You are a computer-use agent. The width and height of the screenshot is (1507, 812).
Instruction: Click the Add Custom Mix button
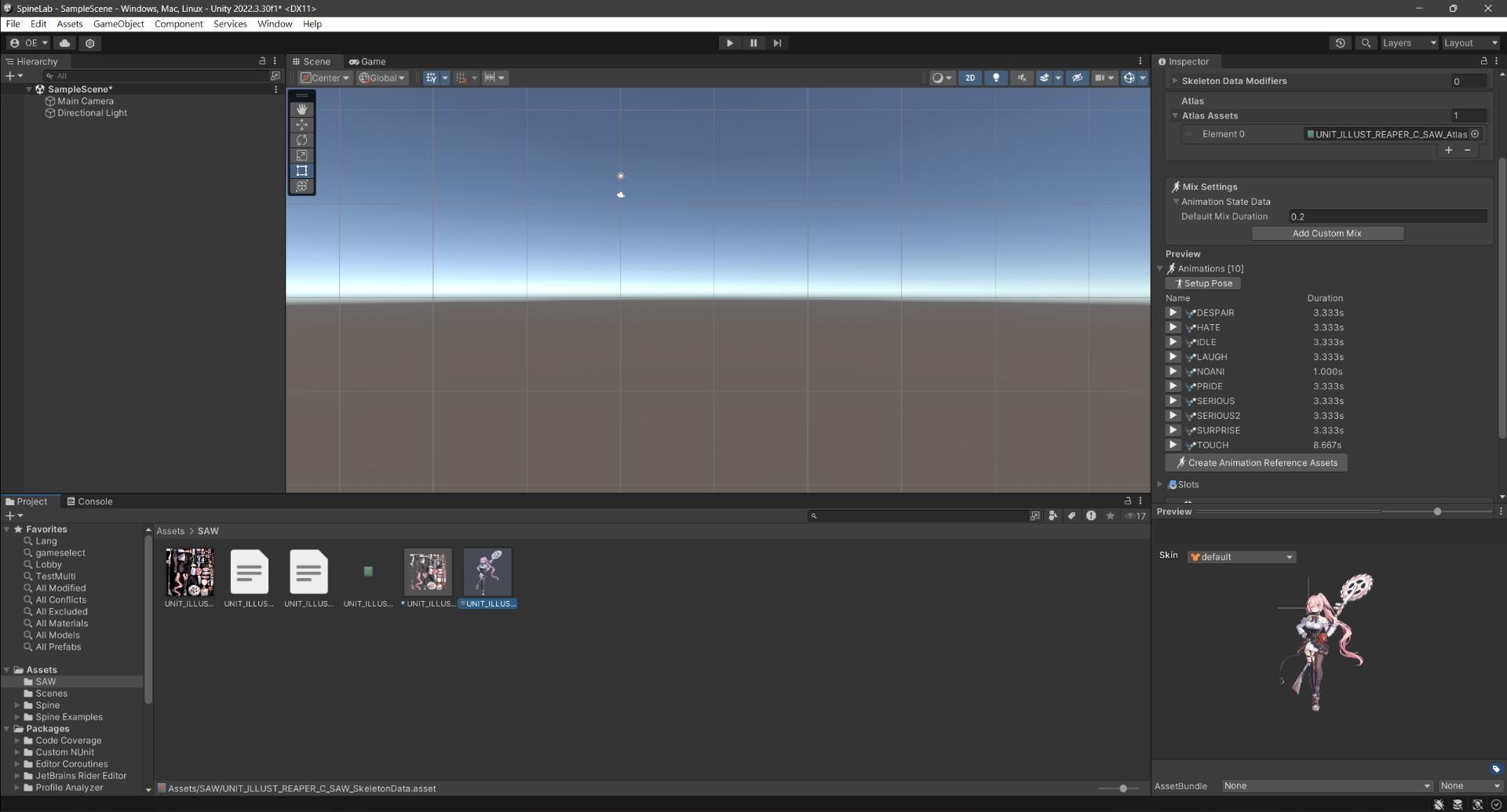(1327, 233)
